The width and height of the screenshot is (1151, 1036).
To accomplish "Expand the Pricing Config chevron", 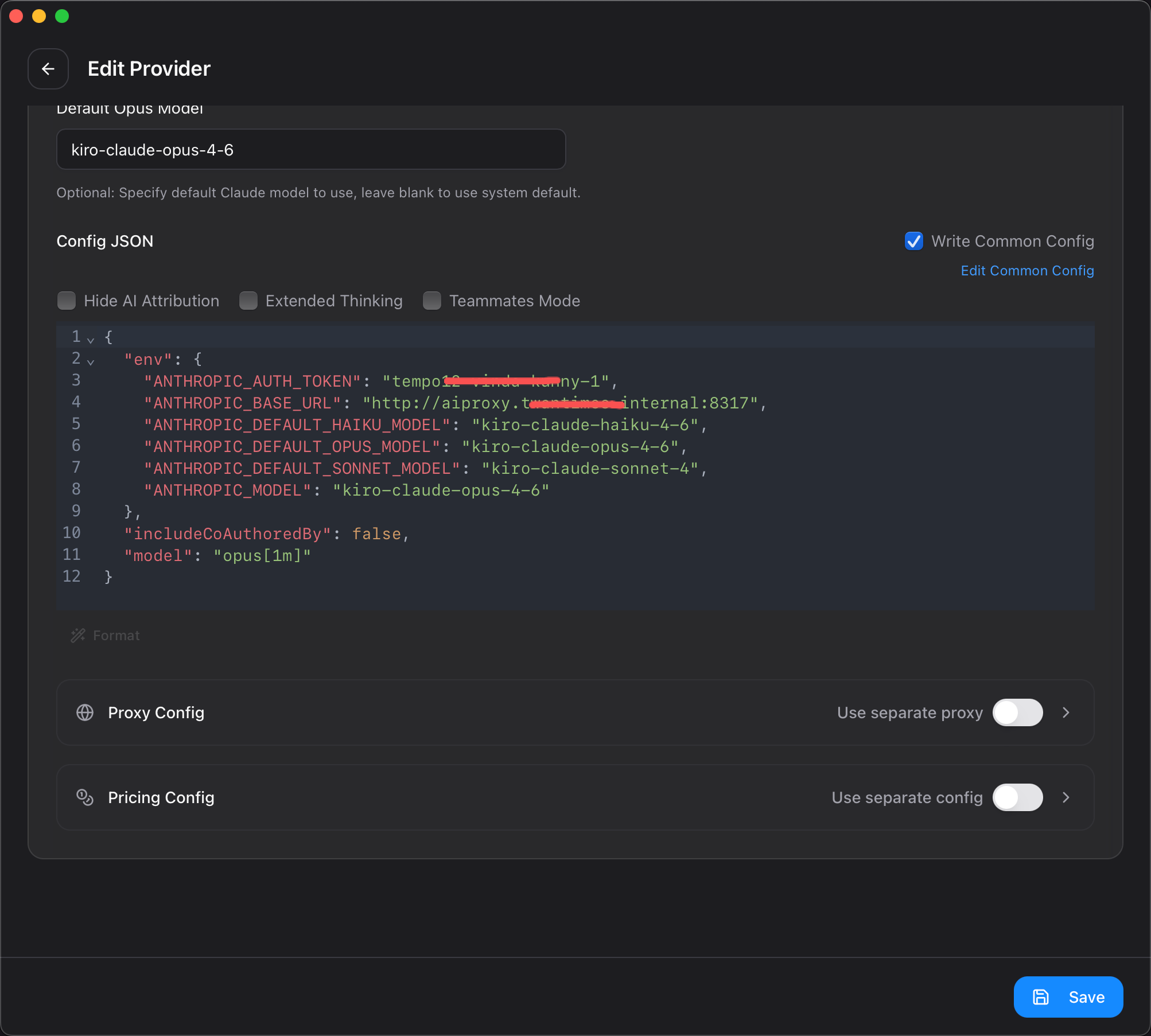I will [1066, 797].
